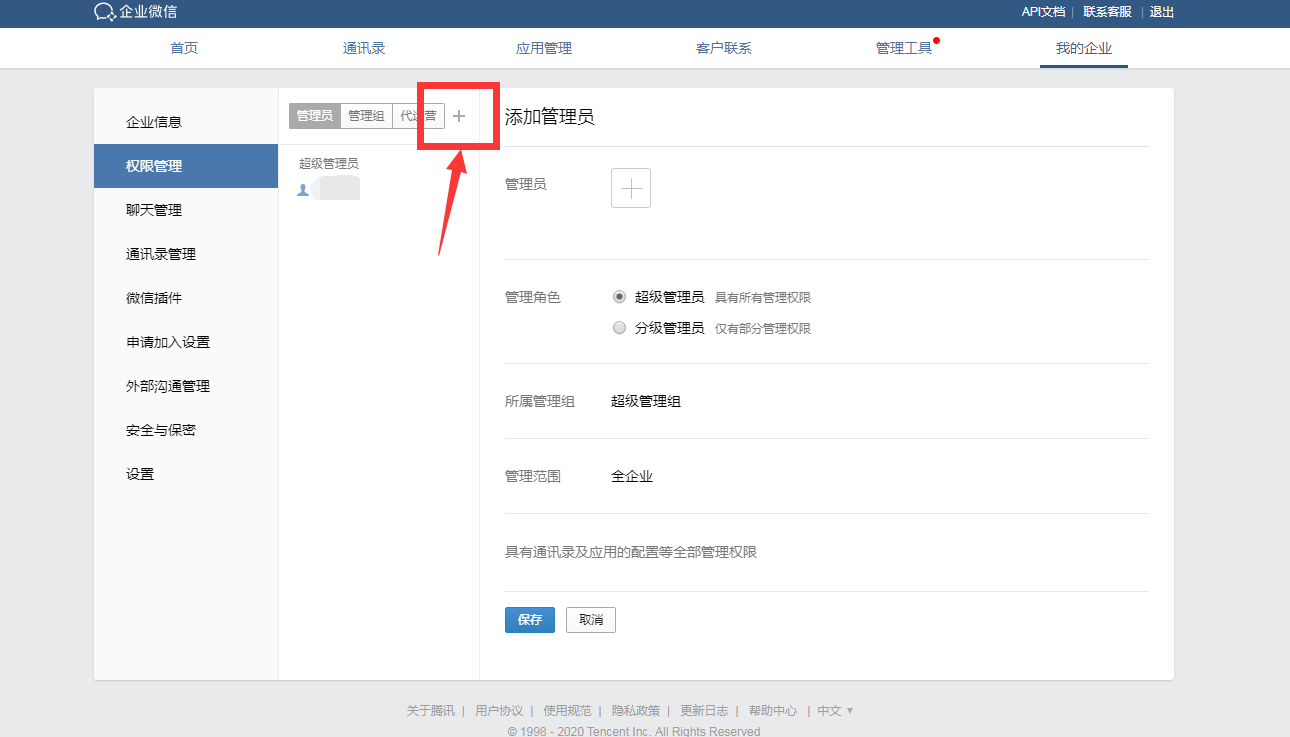Viewport: 1290px width, 737px height.
Task: Open the 关于腾讯 footer link
Action: point(430,711)
